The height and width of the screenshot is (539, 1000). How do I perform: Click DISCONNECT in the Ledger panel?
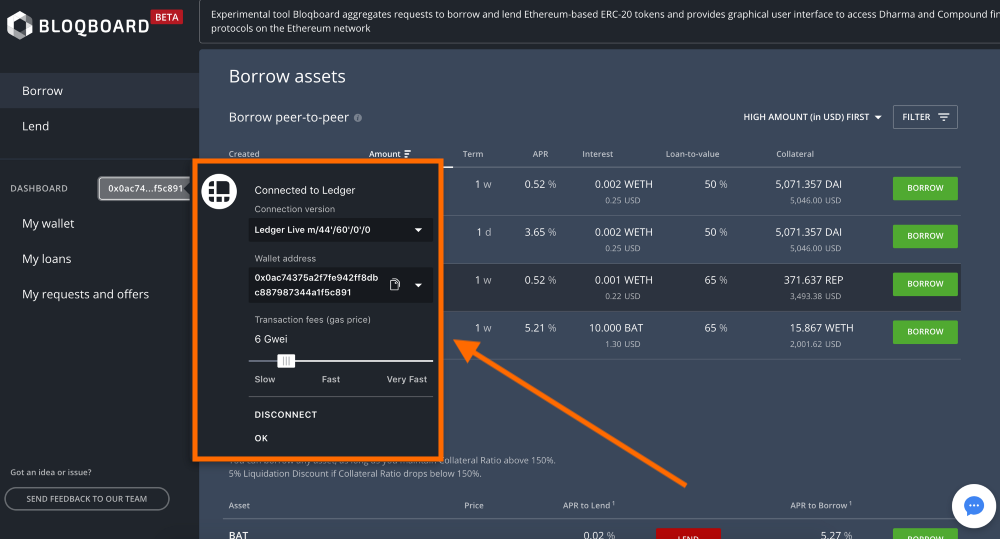[x=286, y=415]
